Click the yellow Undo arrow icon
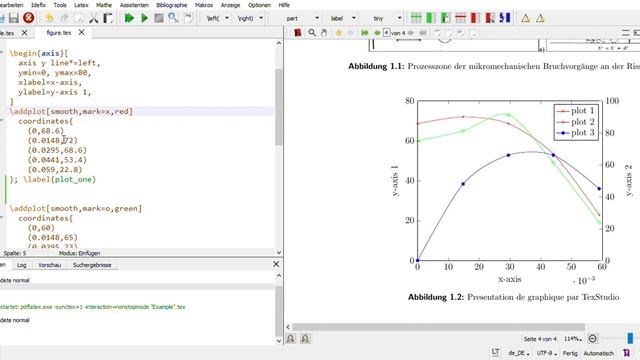The height and width of the screenshot is (360, 640). coord(49,18)
